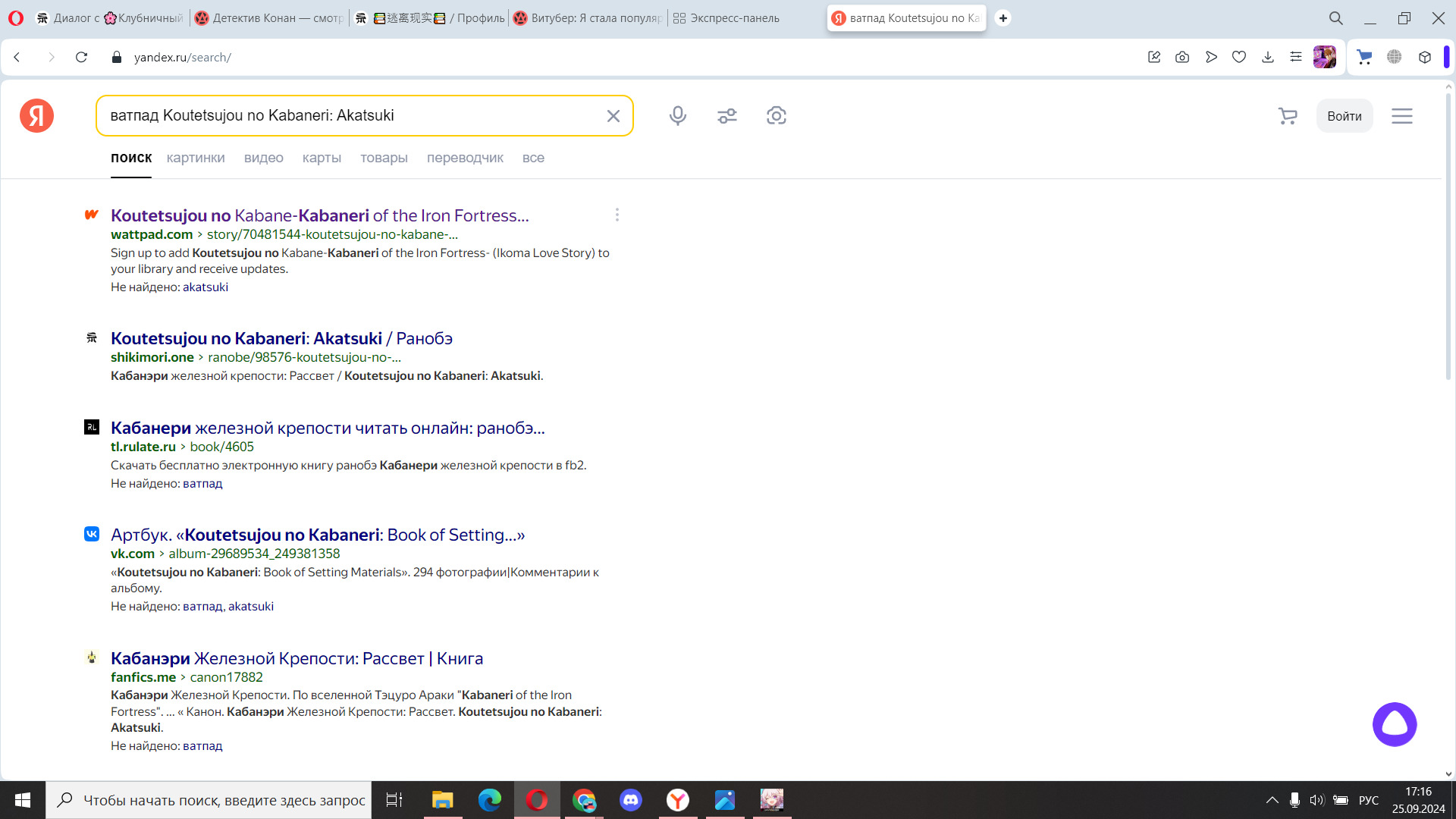The width and height of the screenshot is (1456, 819).
Task: Show hidden system tray icons
Action: 1272,800
